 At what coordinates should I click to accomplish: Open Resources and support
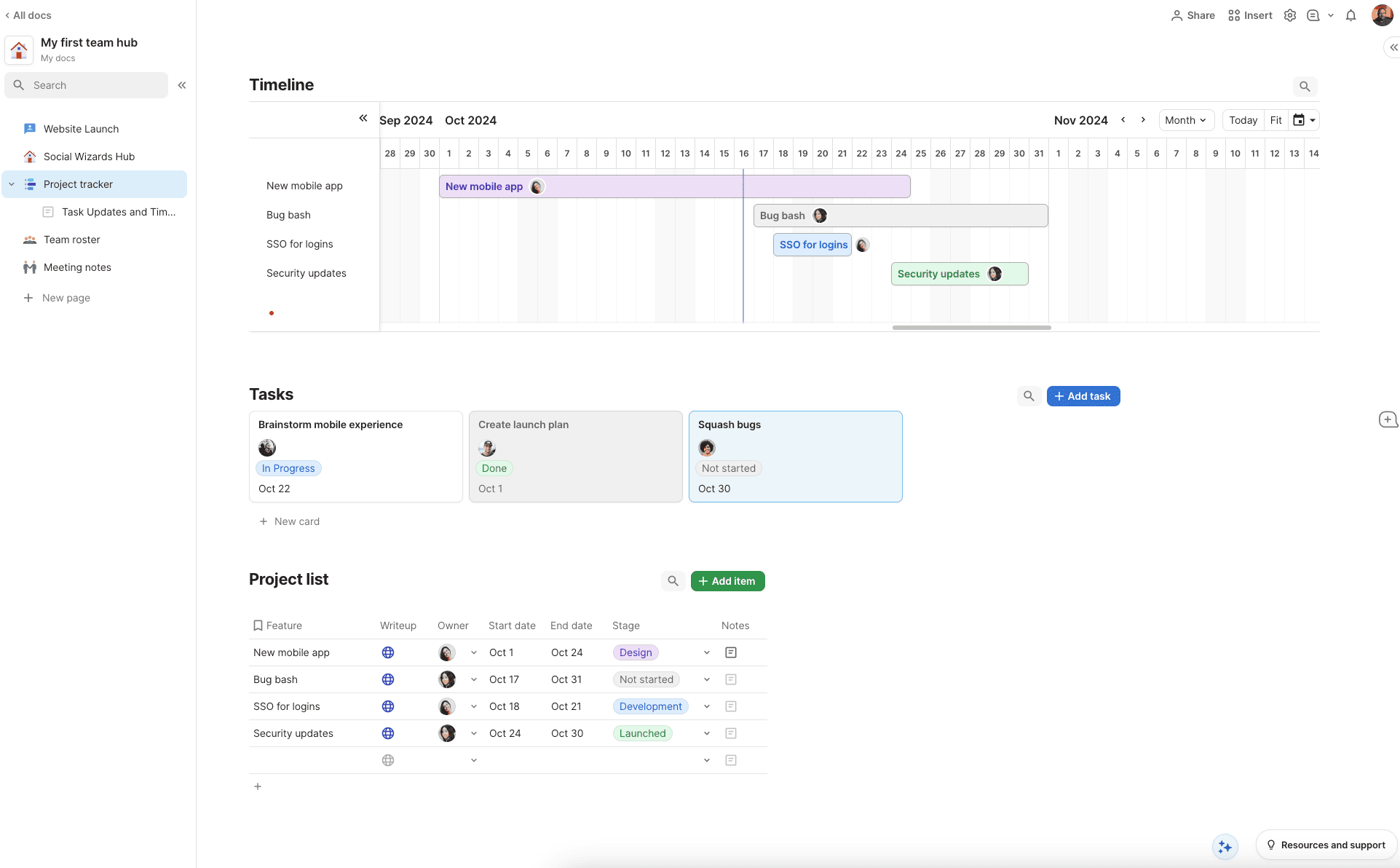(1326, 845)
